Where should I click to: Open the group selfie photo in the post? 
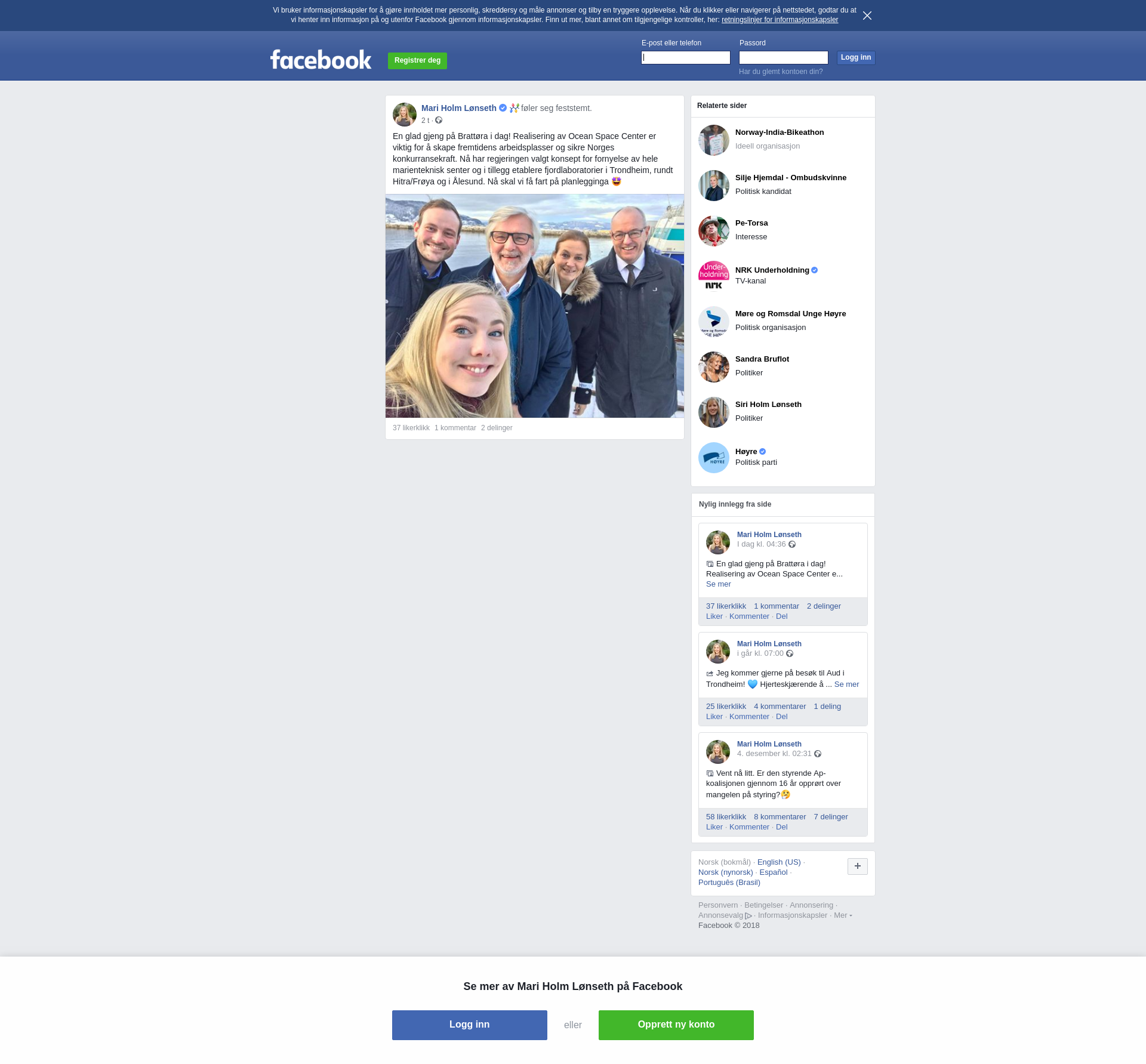point(535,306)
